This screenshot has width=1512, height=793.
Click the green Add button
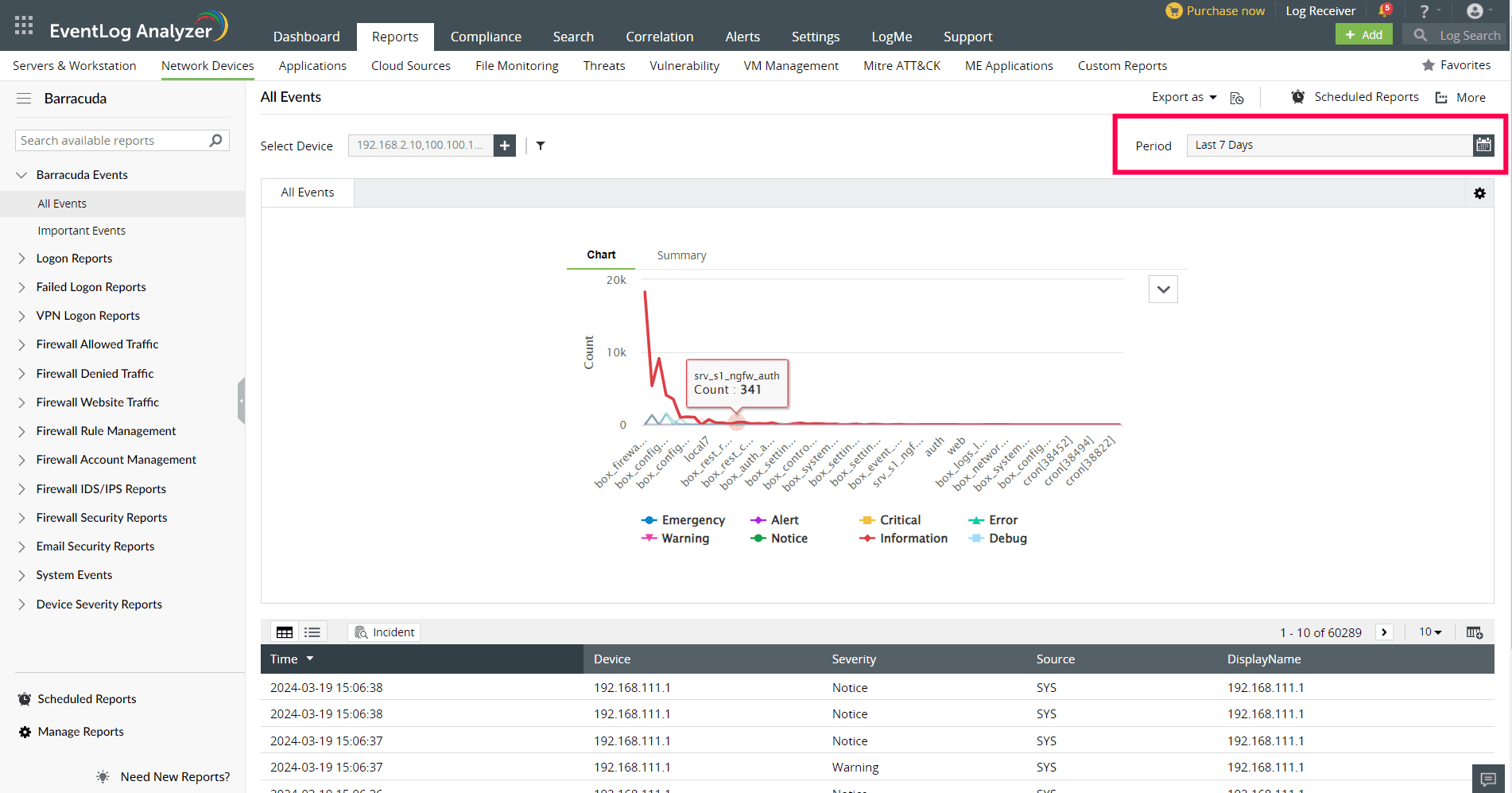coord(1363,35)
